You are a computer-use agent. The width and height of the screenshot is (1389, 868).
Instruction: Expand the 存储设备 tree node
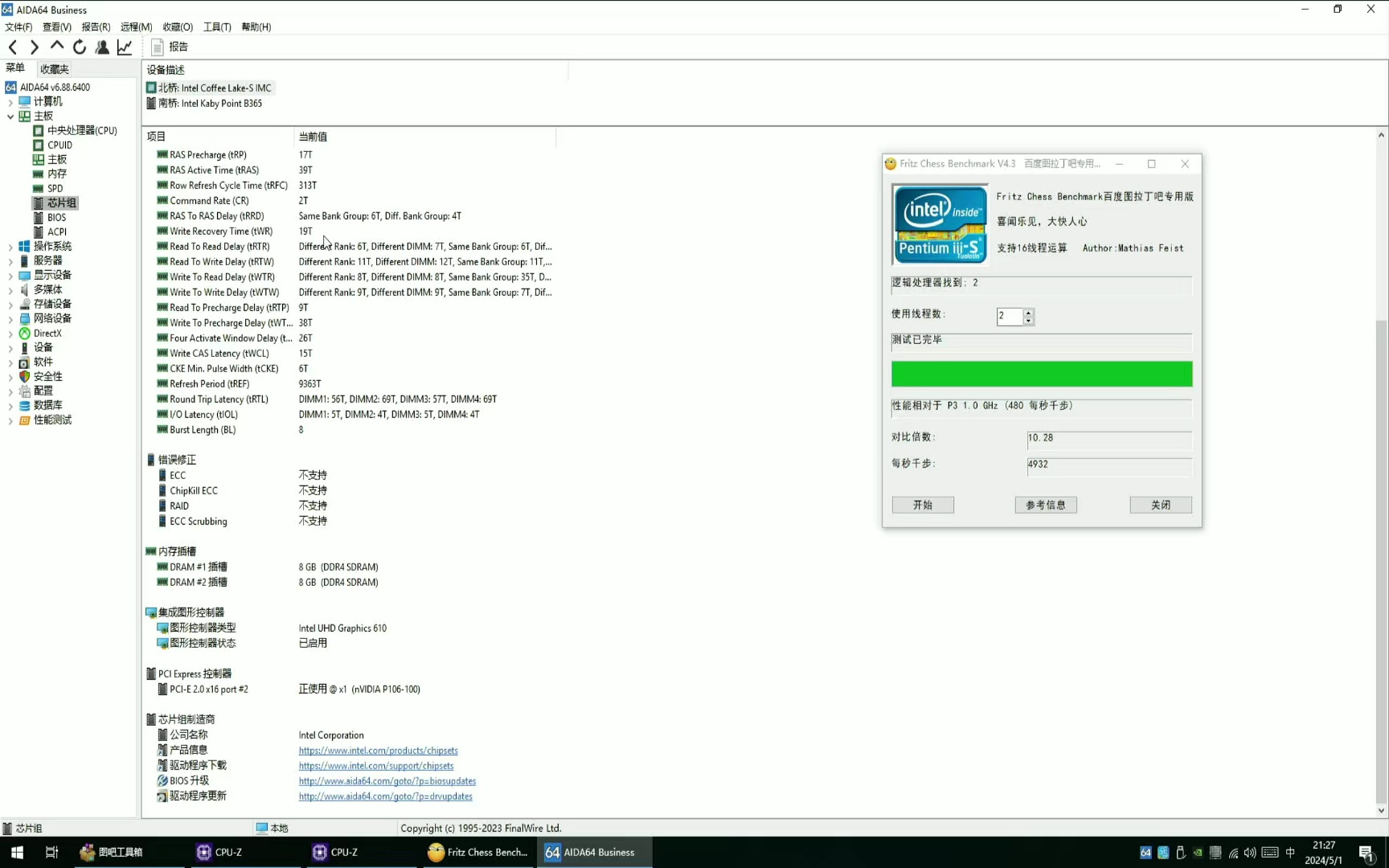pyautogui.click(x=10, y=305)
